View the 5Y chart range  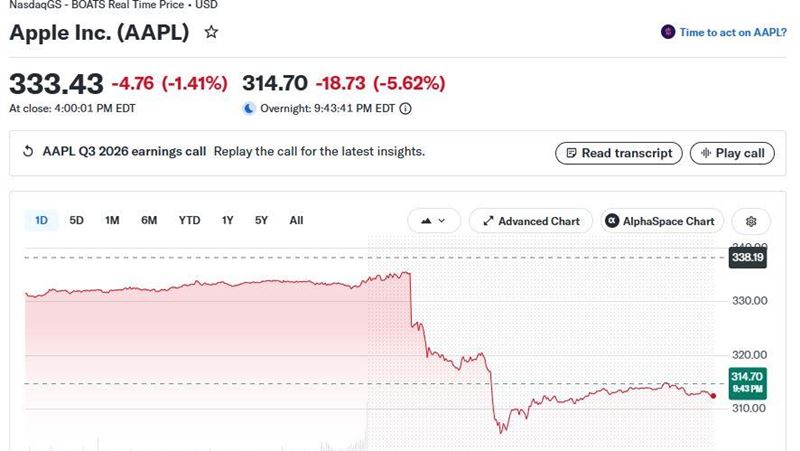[261, 220]
